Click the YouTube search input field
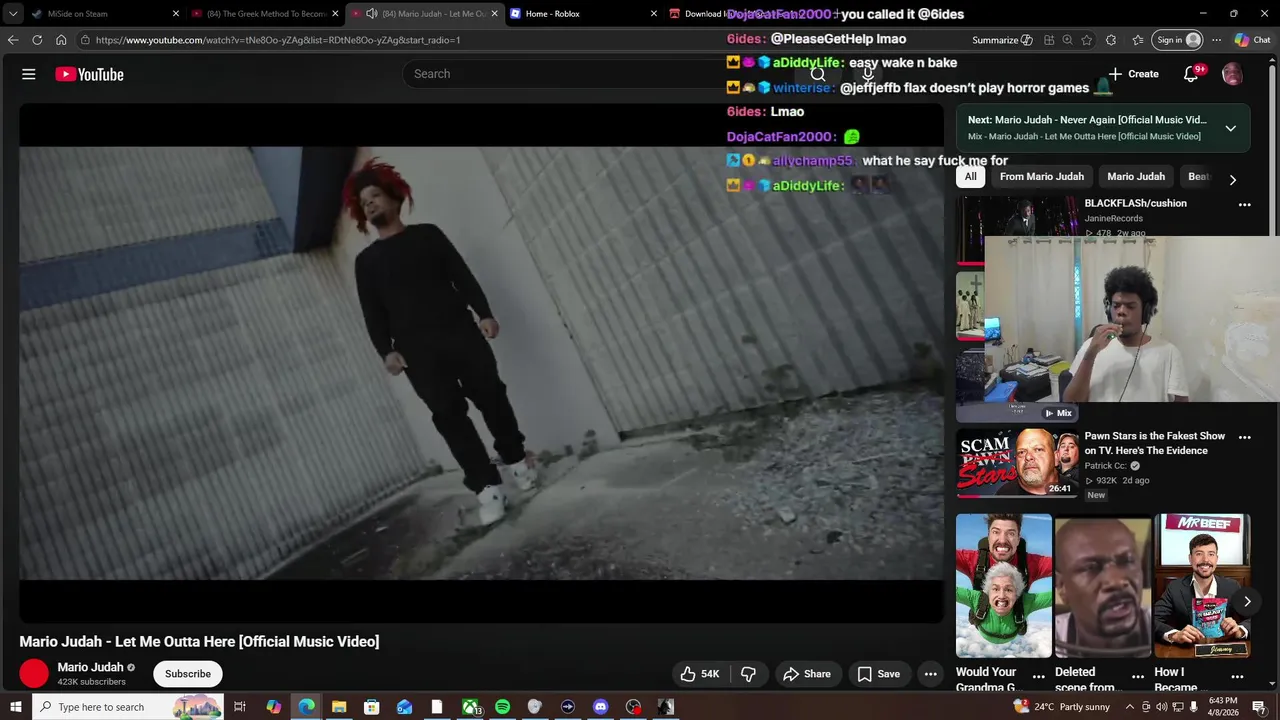This screenshot has height=720, width=1280. [600, 74]
